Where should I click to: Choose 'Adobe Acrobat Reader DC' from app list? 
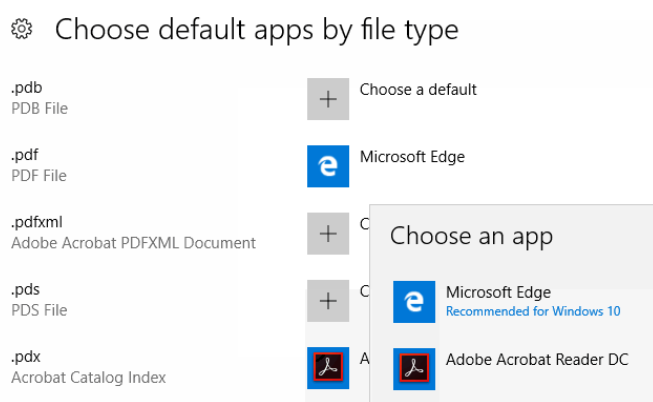(537, 360)
